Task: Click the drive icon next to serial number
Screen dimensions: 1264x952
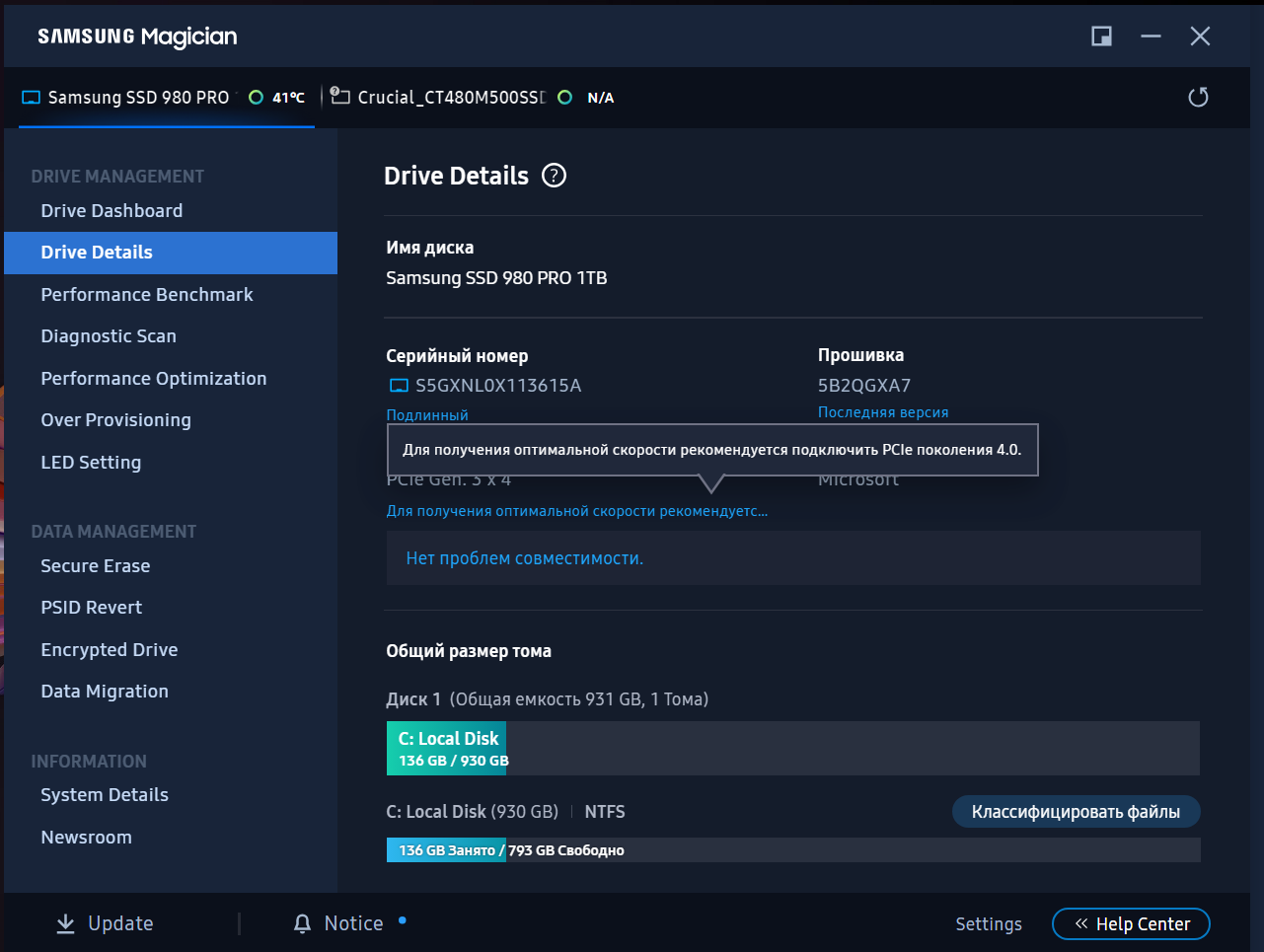Action: pyautogui.click(x=399, y=386)
